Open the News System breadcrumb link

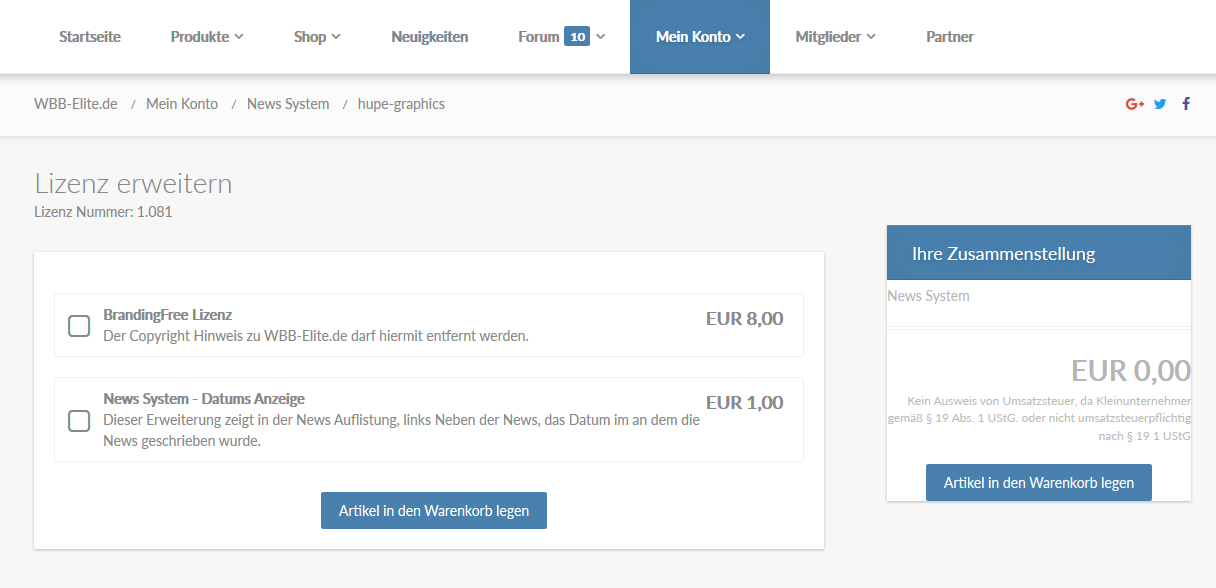[x=288, y=104]
